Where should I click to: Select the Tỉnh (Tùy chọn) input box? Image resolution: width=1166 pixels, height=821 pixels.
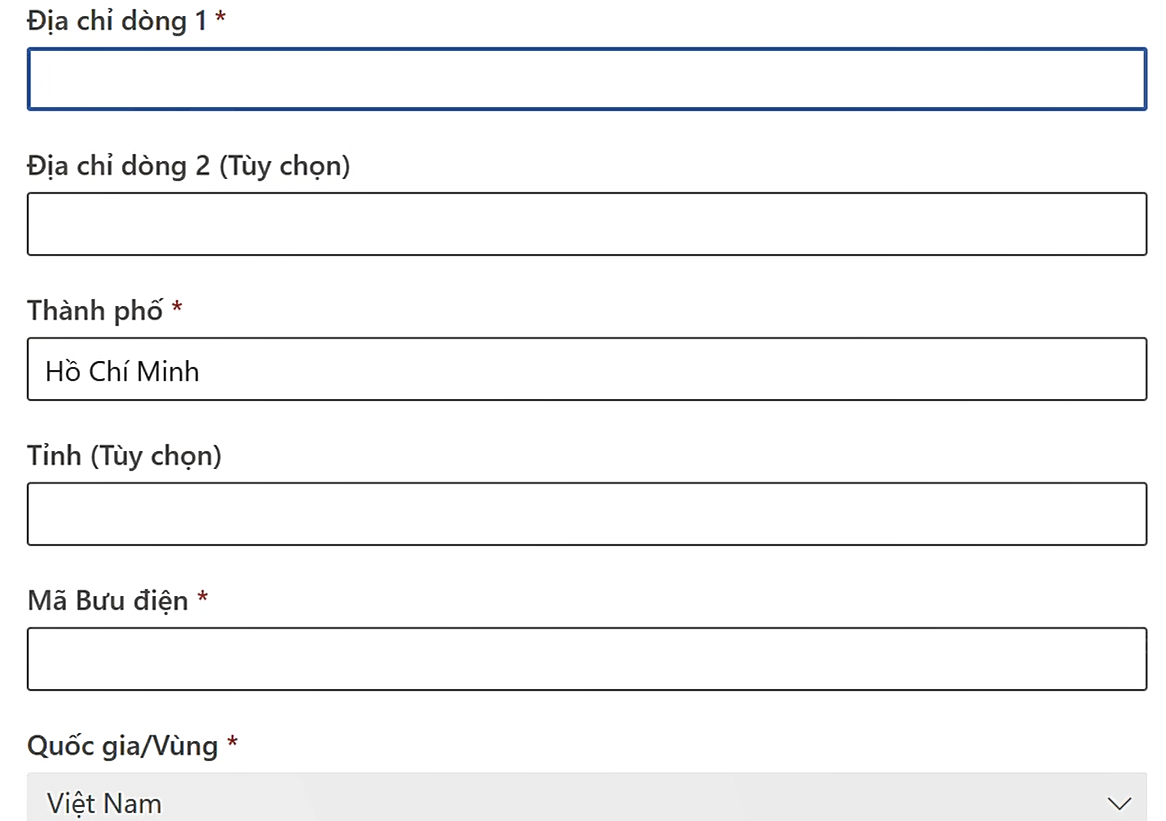(586, 514)
